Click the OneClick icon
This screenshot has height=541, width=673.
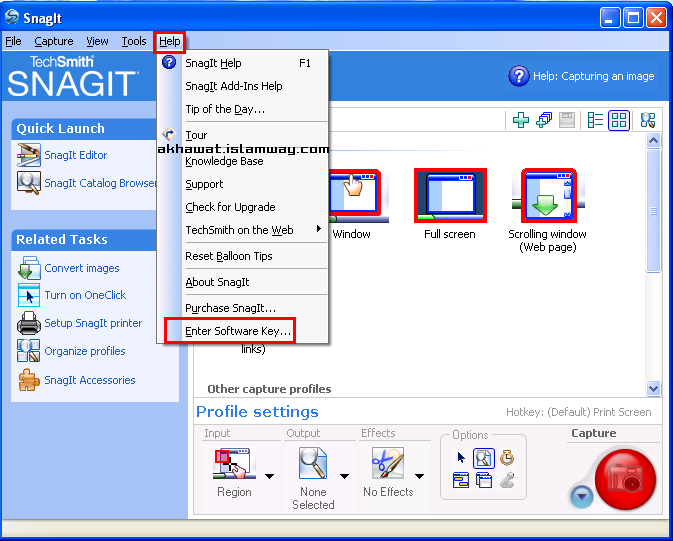29,295
